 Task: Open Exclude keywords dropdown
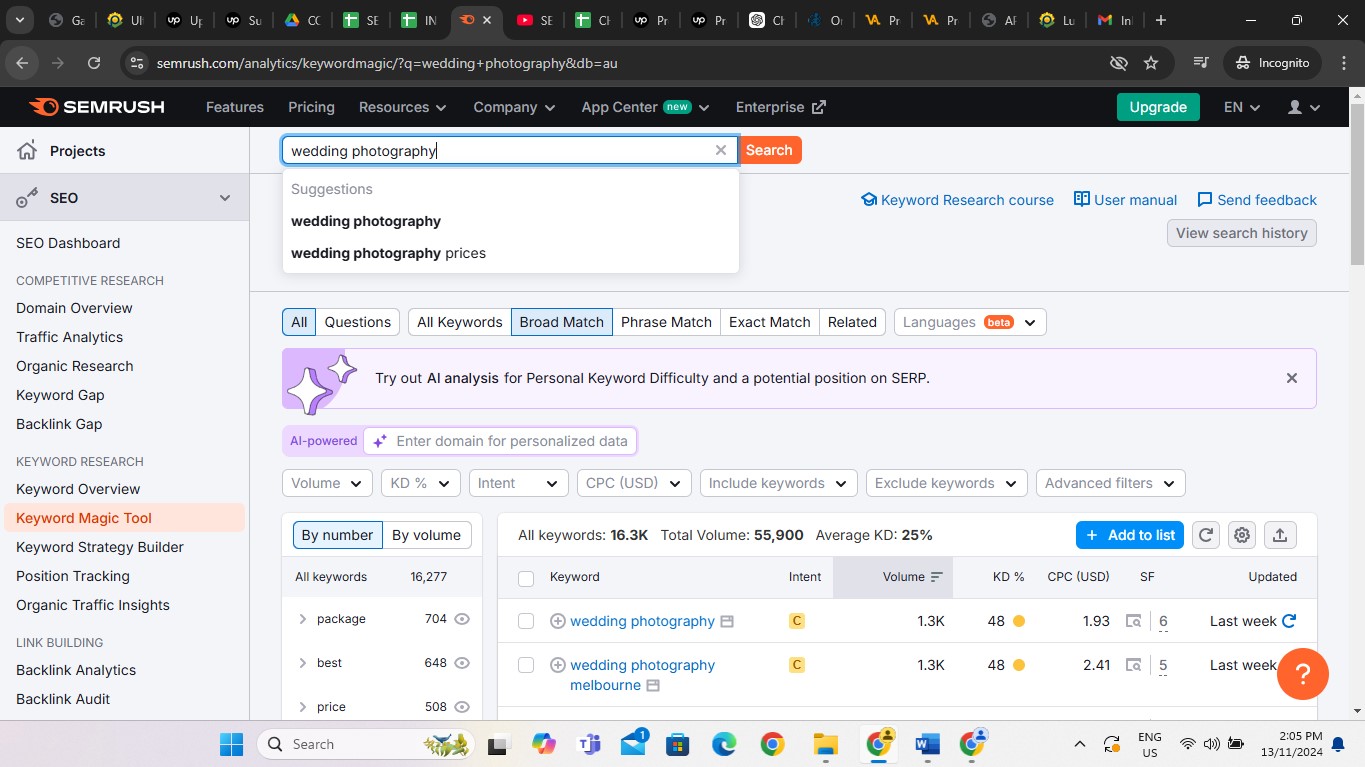pos(947,483)
